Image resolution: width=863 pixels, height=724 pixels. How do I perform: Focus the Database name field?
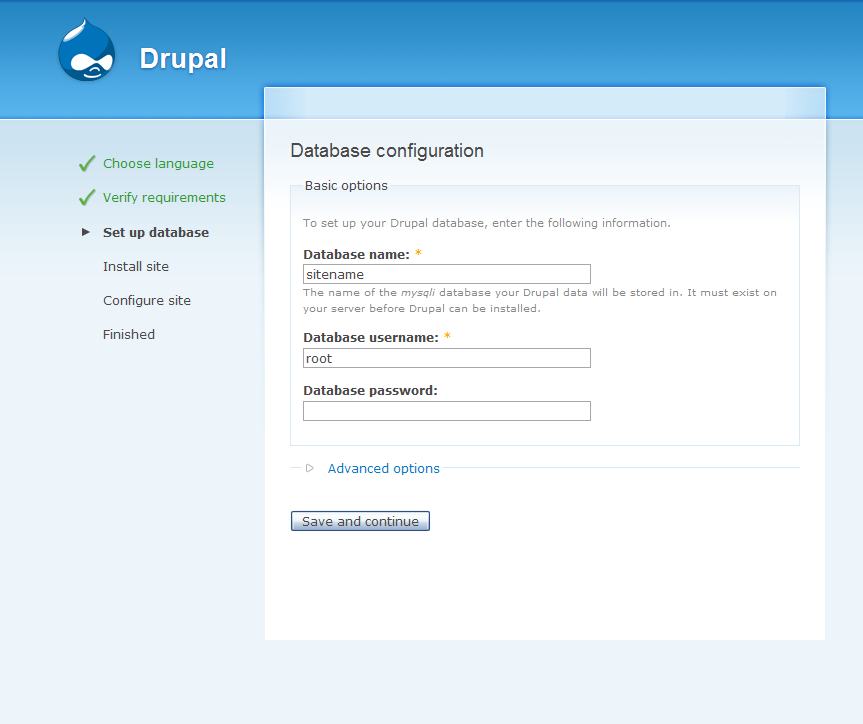pyautogui.click(x=447, y=274)
